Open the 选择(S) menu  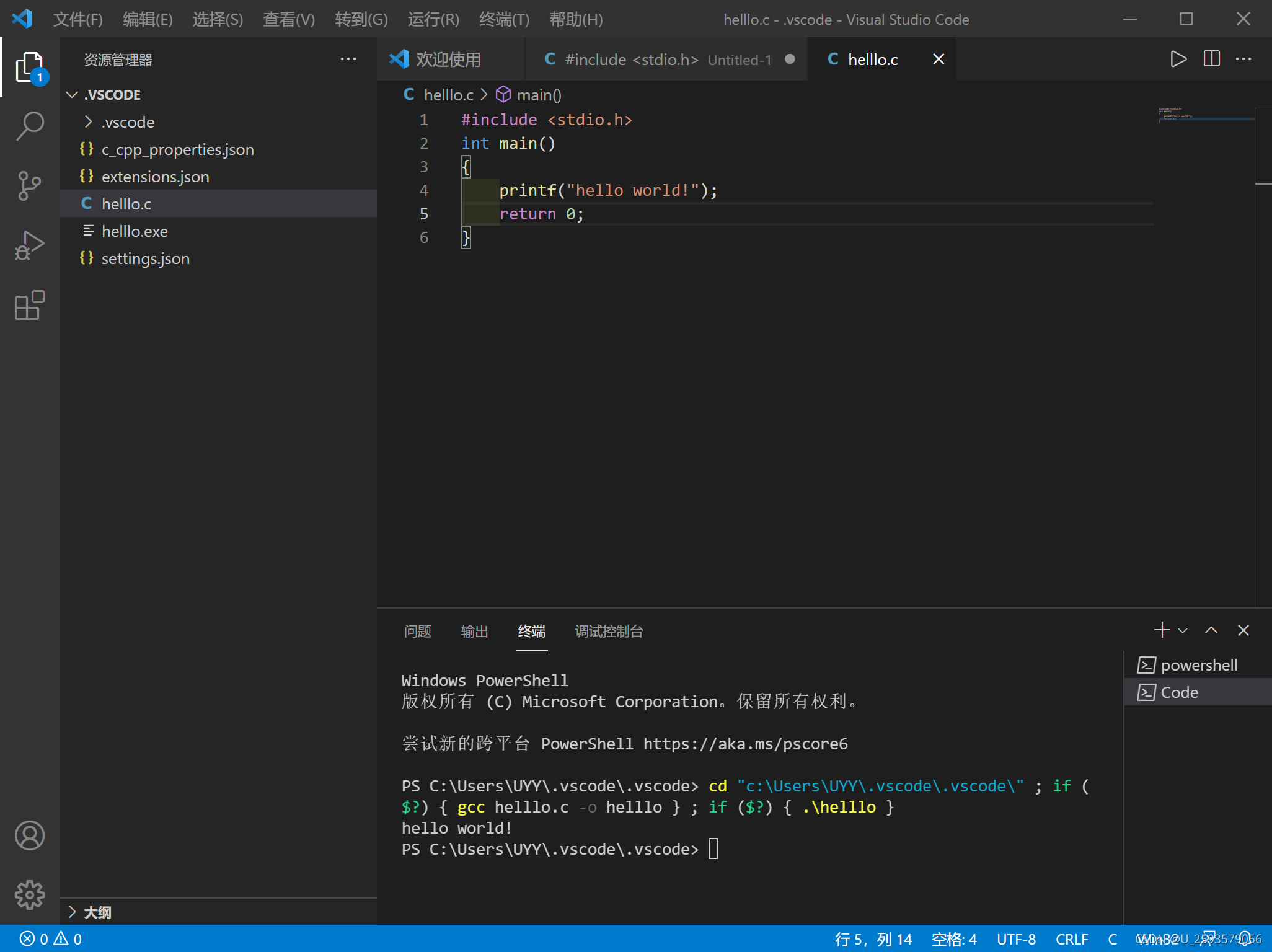coord(218,19)
